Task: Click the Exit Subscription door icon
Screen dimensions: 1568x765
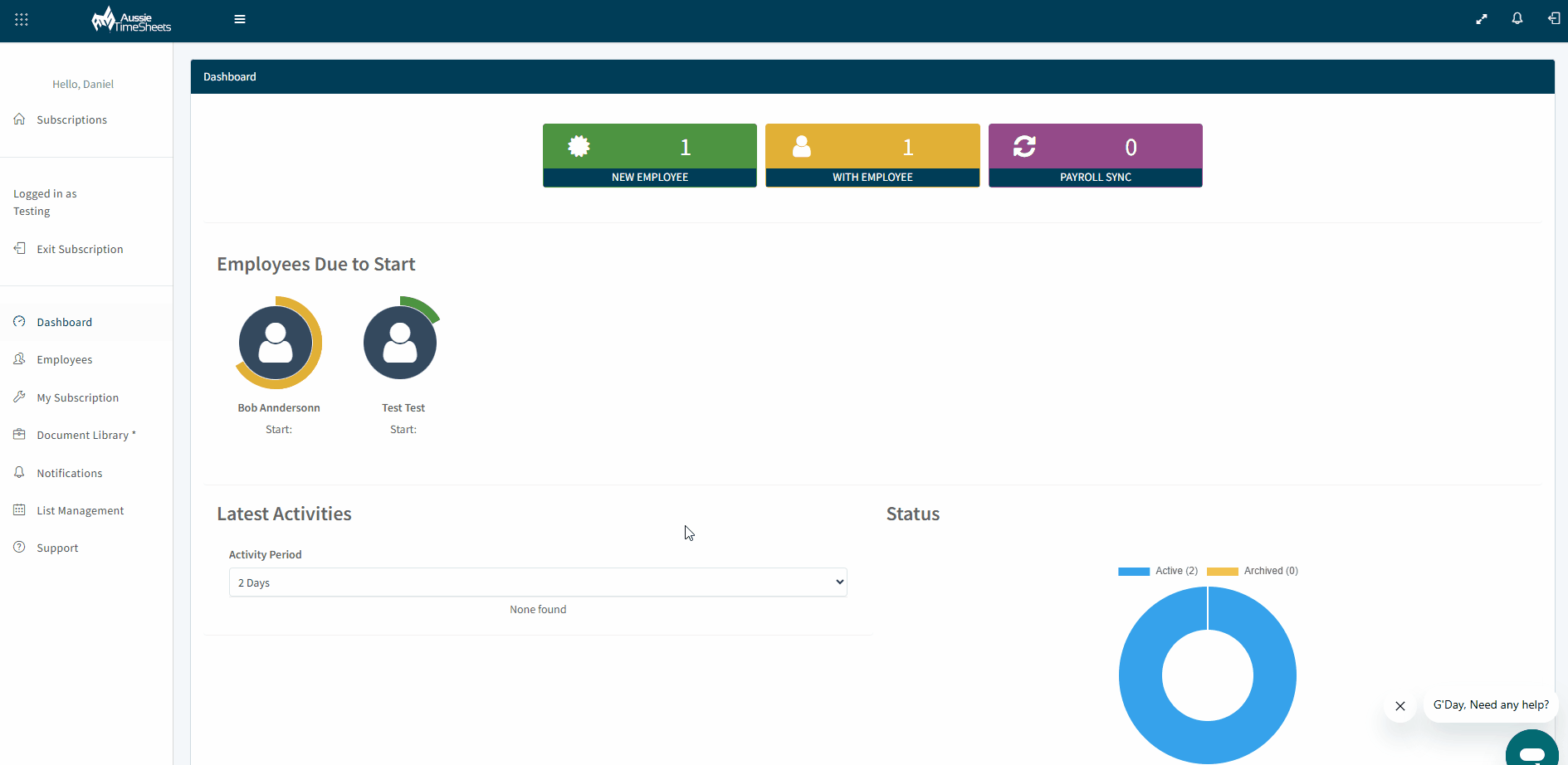Action: click(20, 248)
